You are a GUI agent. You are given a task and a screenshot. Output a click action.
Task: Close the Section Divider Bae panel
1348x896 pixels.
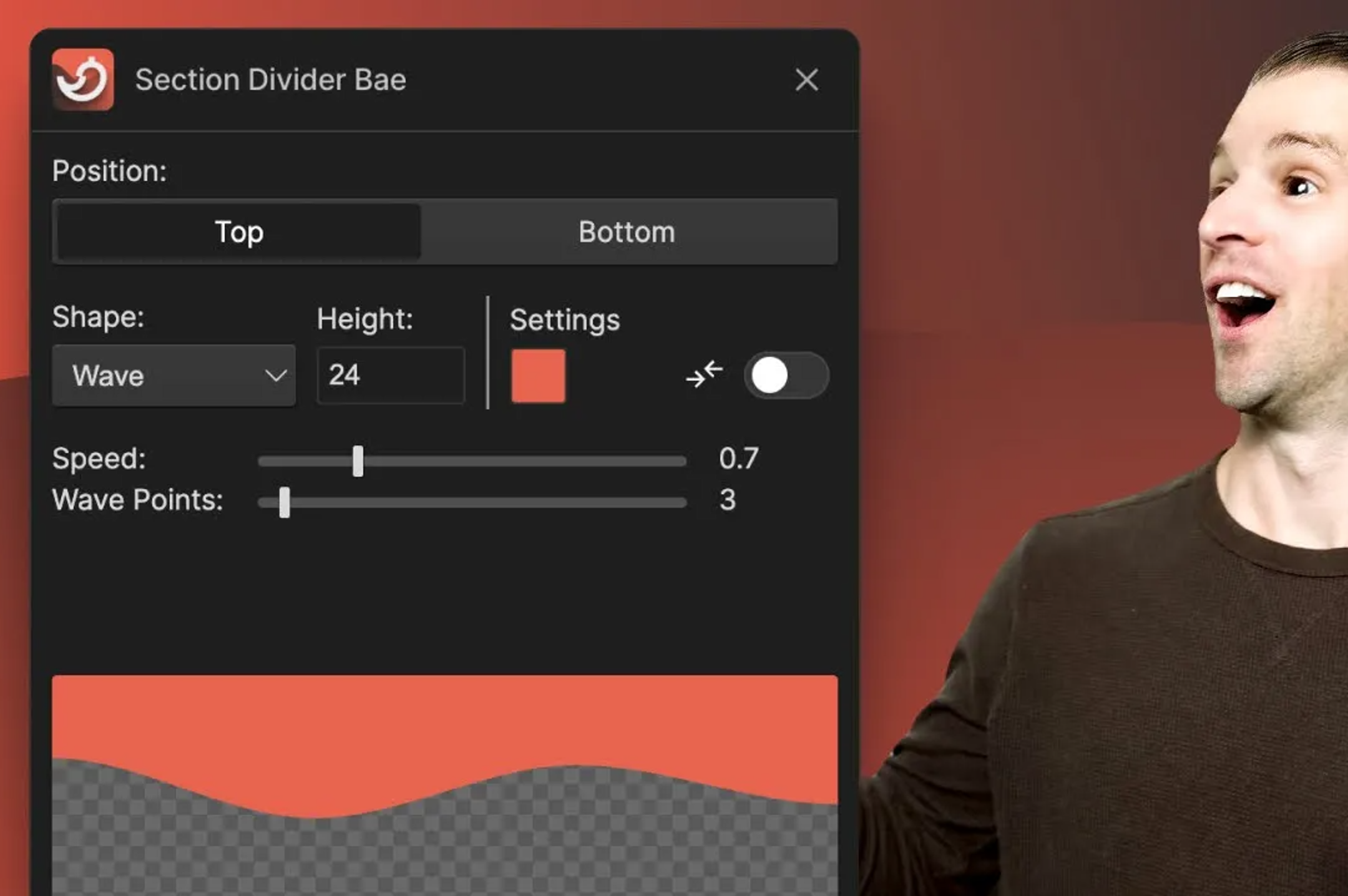coord(806,80)
